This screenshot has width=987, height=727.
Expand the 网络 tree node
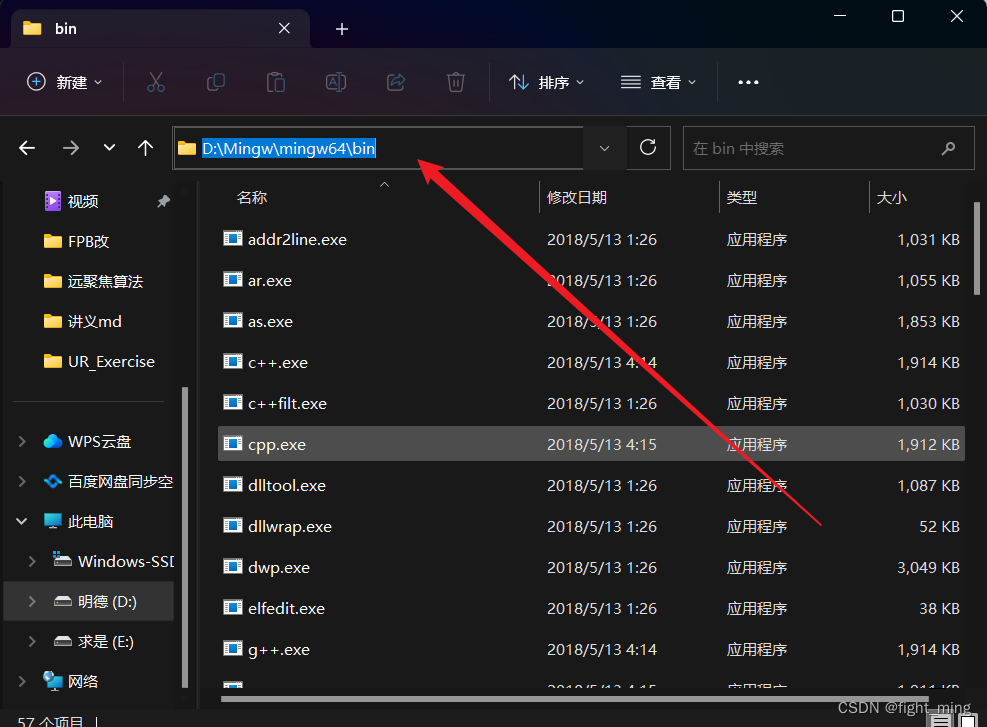(x=22, y=682)
